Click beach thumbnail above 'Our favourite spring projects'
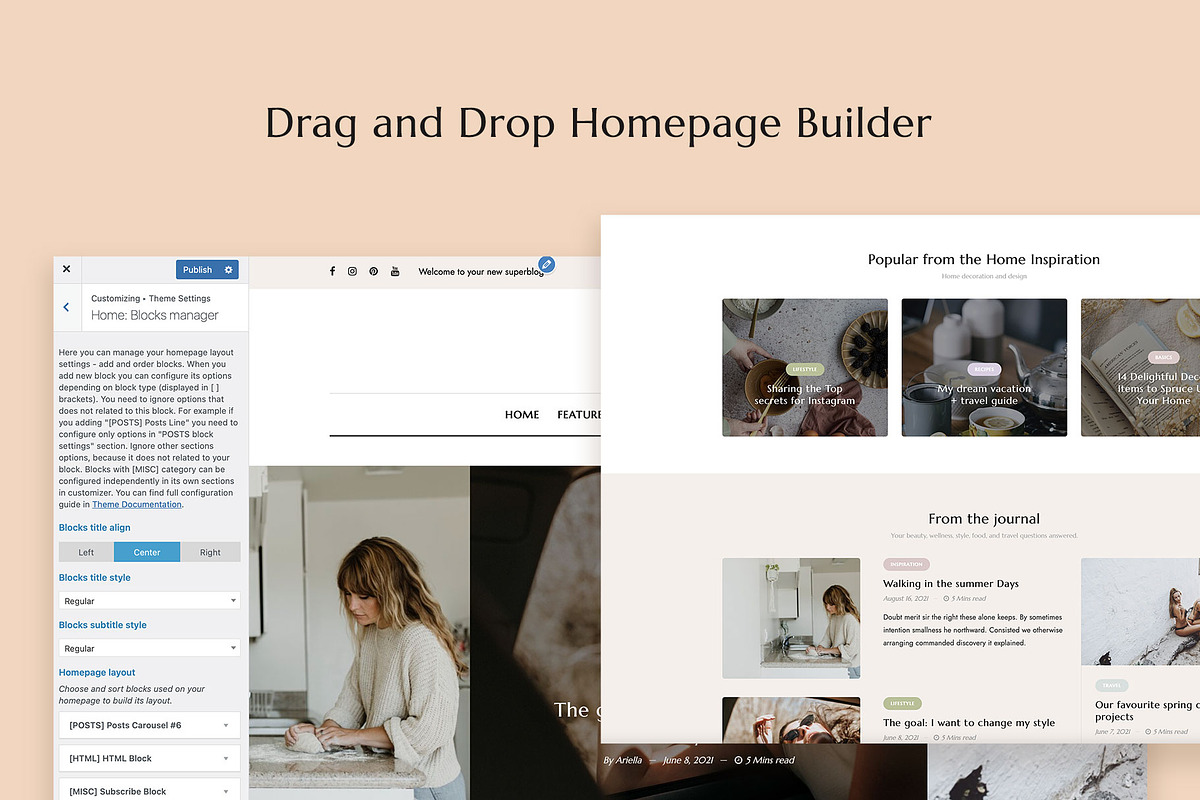The width and height of the screenshot is (1200, 800). 1140,611
